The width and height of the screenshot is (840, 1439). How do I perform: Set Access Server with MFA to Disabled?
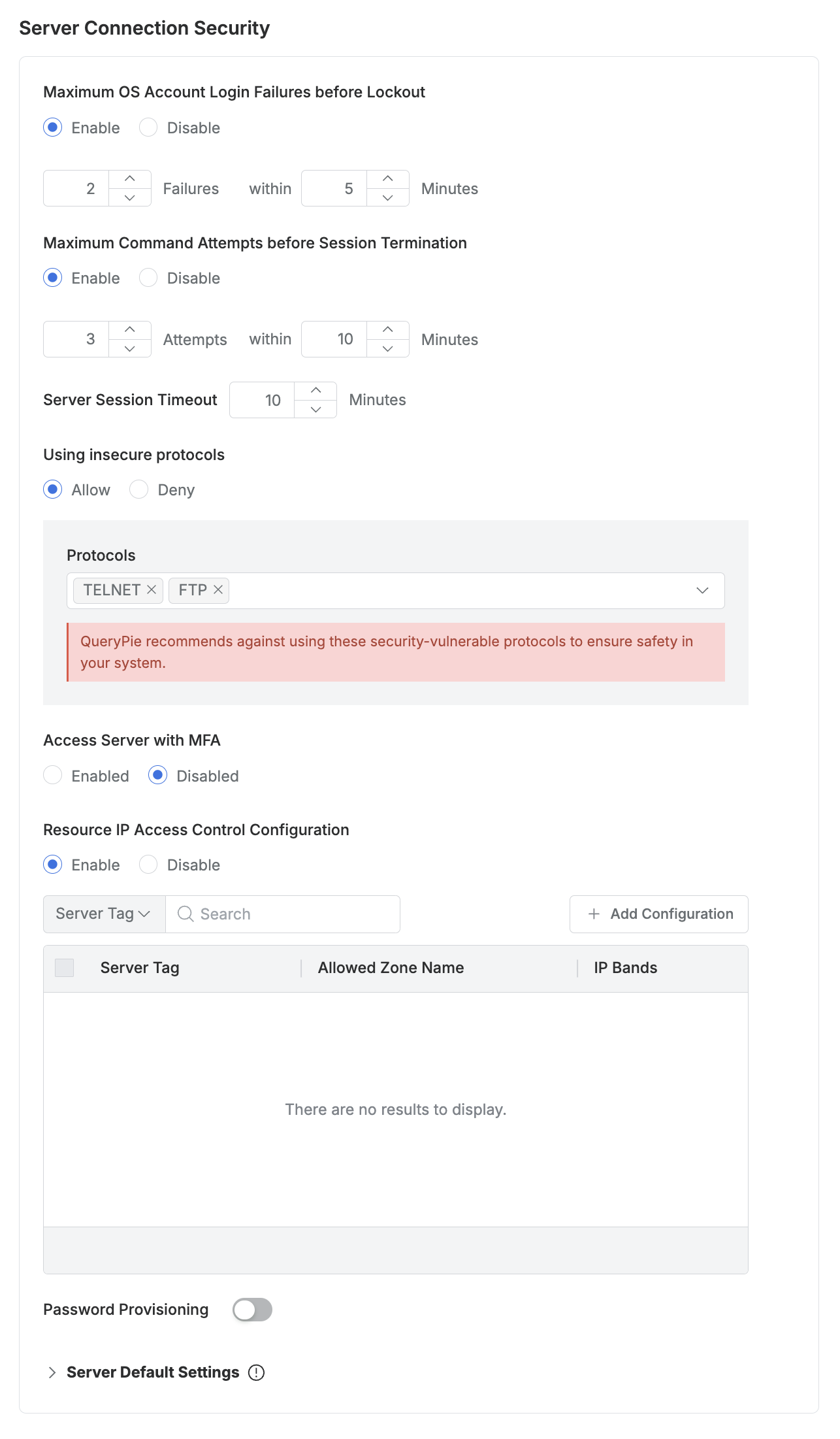click(157, 776)
